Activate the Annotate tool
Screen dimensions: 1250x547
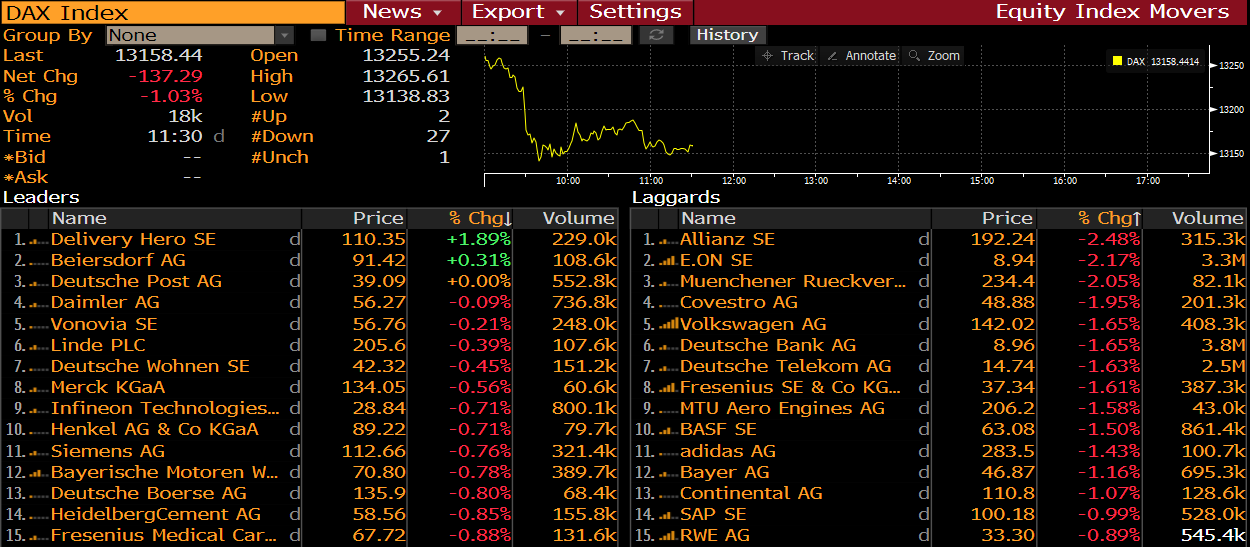click(x=861, y=56)
